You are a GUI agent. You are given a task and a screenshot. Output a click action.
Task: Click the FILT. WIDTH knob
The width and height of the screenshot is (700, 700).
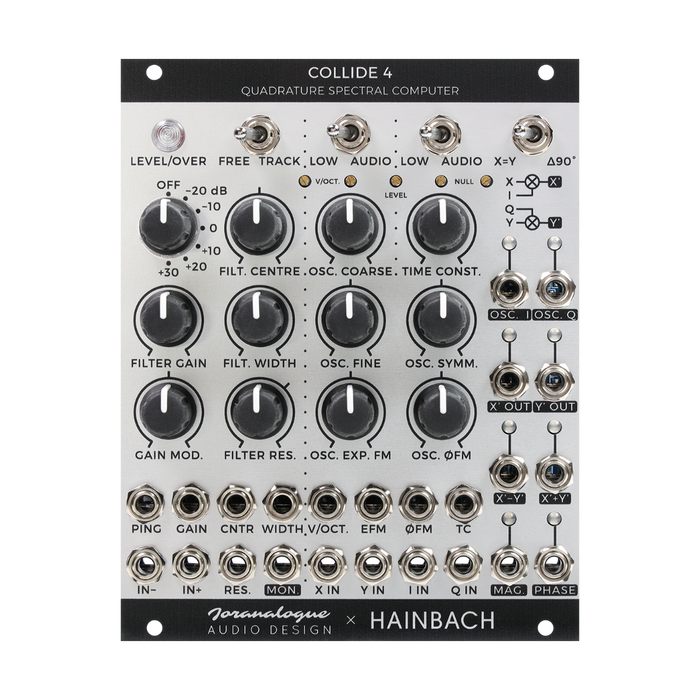(x=259, y=318)
